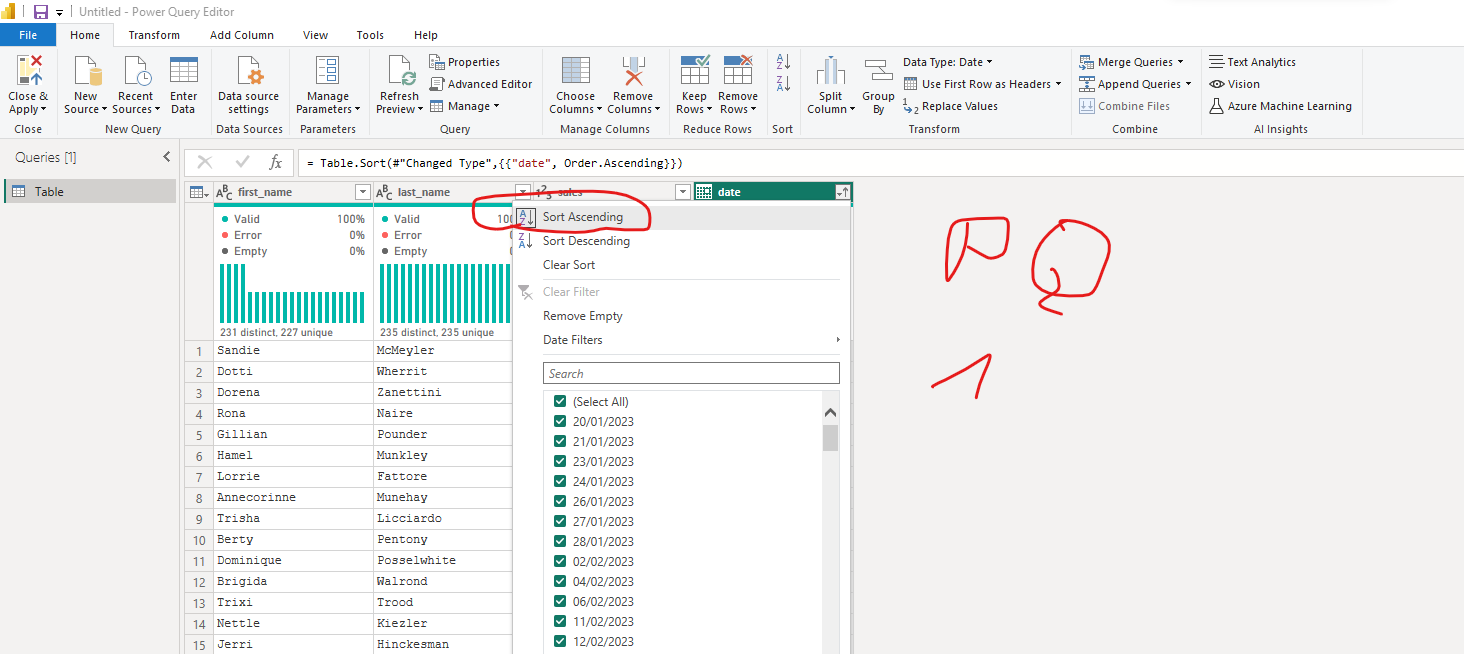Uncheck the 23/01/2023 date checkbox
This screenshot has width=1464, height=654.
(x=560, y=461)
